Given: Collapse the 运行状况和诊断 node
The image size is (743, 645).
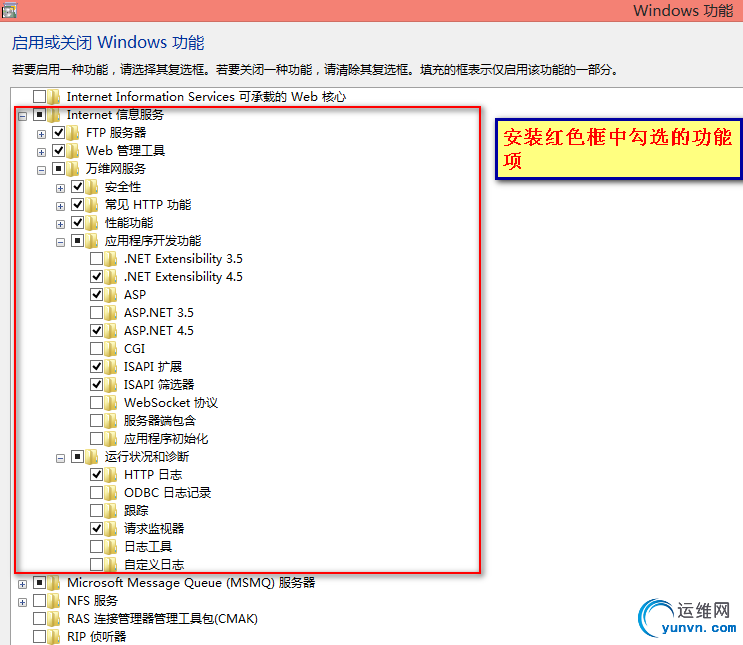Looking at the screenshot, I should [x=60, y=458].
